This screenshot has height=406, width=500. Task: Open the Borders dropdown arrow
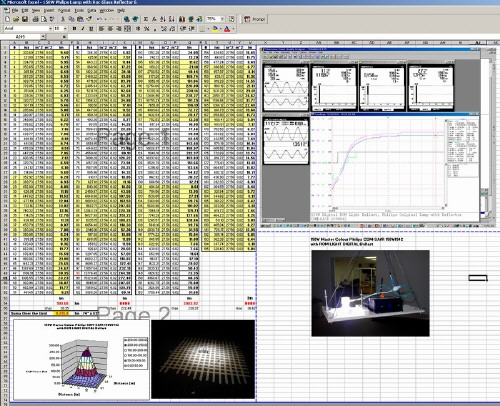(208, 29)
